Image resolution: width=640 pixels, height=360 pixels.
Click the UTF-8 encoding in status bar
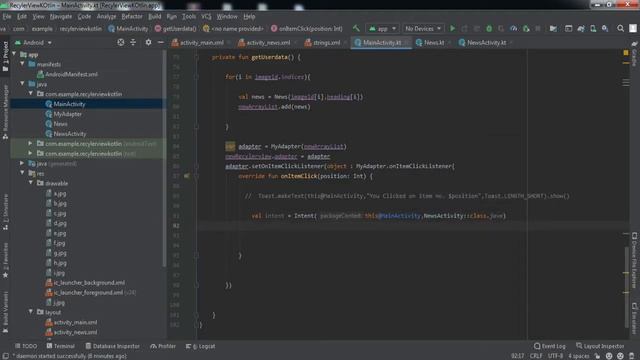tap(555, 356)
